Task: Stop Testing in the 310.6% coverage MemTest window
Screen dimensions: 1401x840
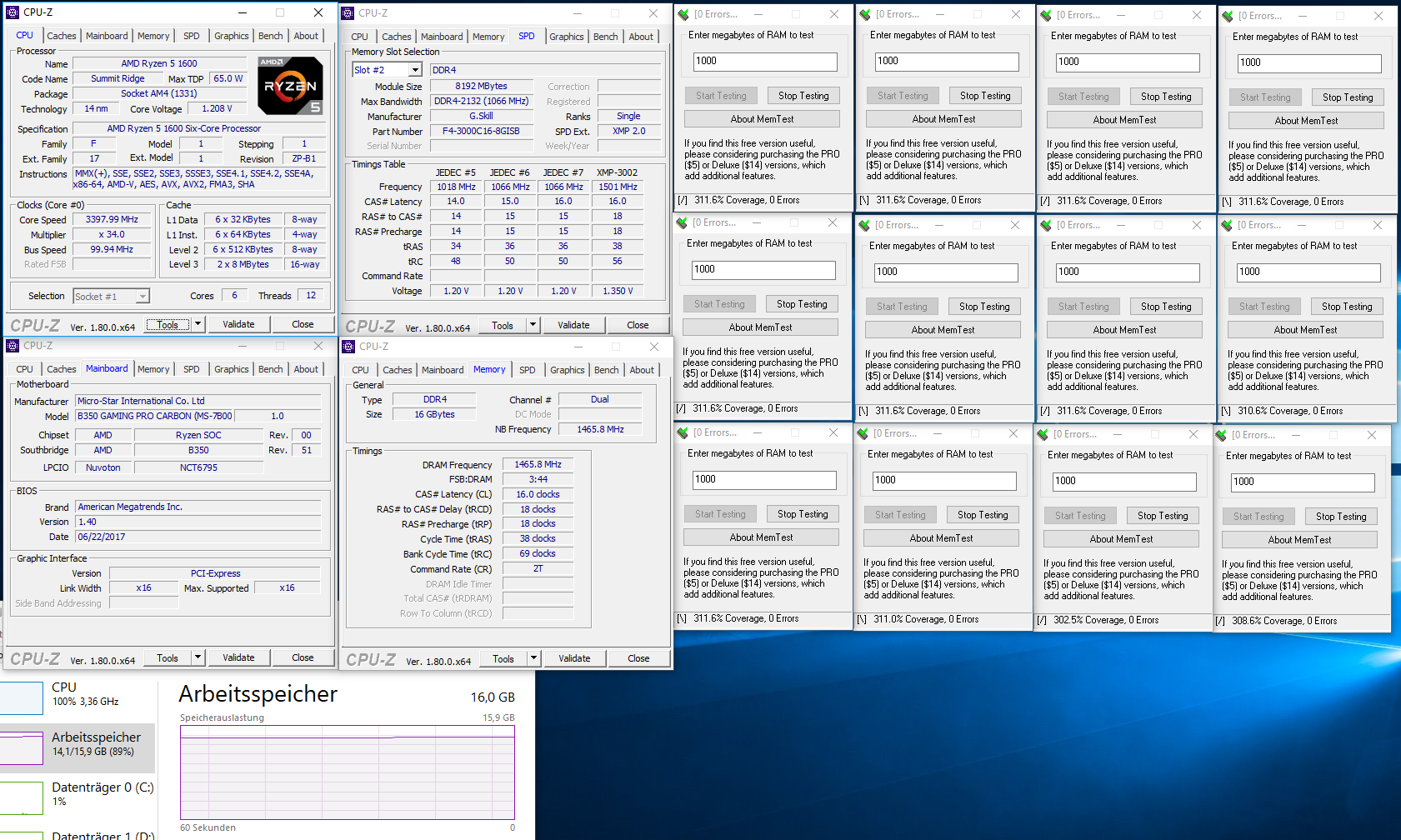Action: pos(1347,307)
